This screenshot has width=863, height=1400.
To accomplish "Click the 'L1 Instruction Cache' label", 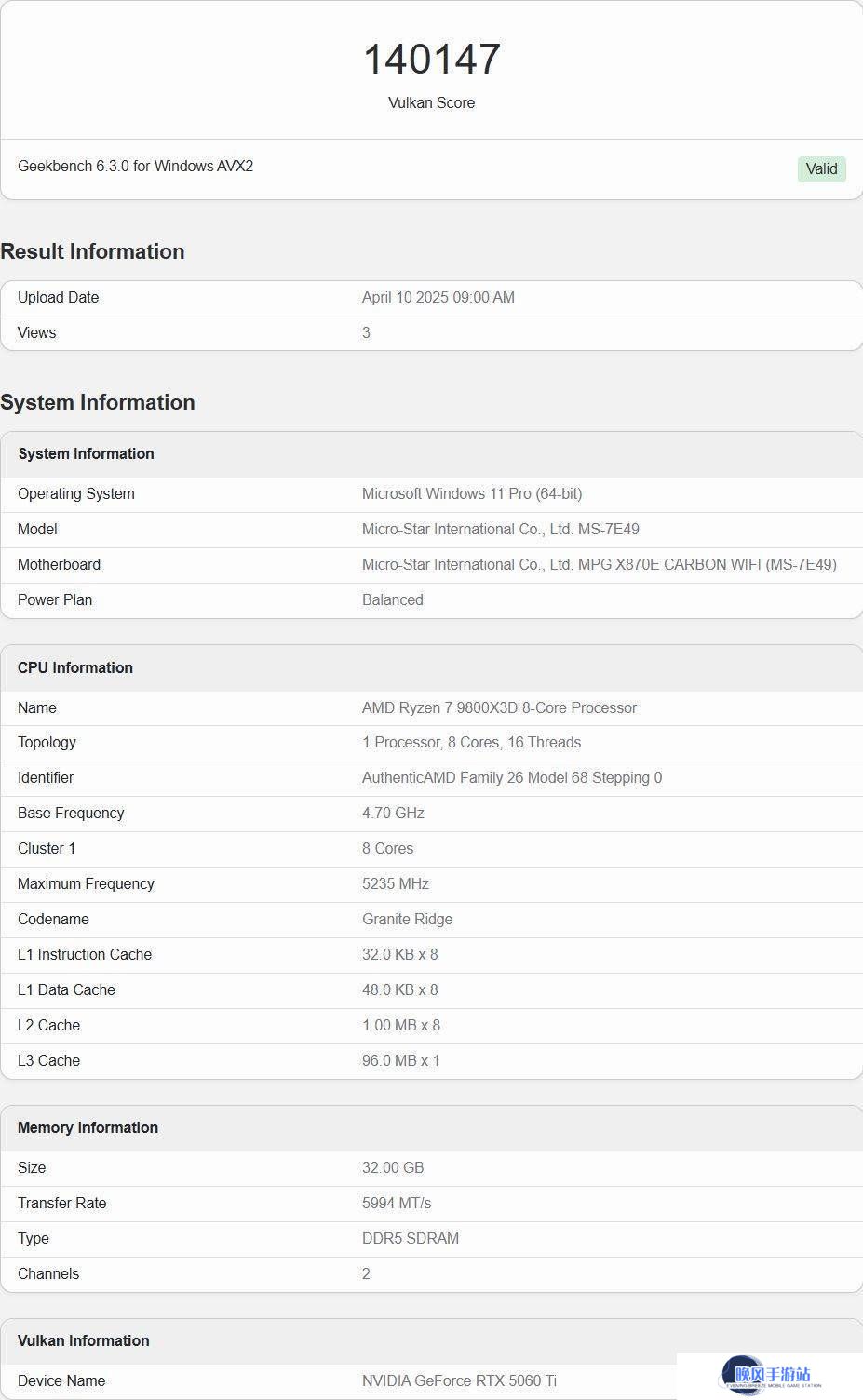I will pos(85,955).
